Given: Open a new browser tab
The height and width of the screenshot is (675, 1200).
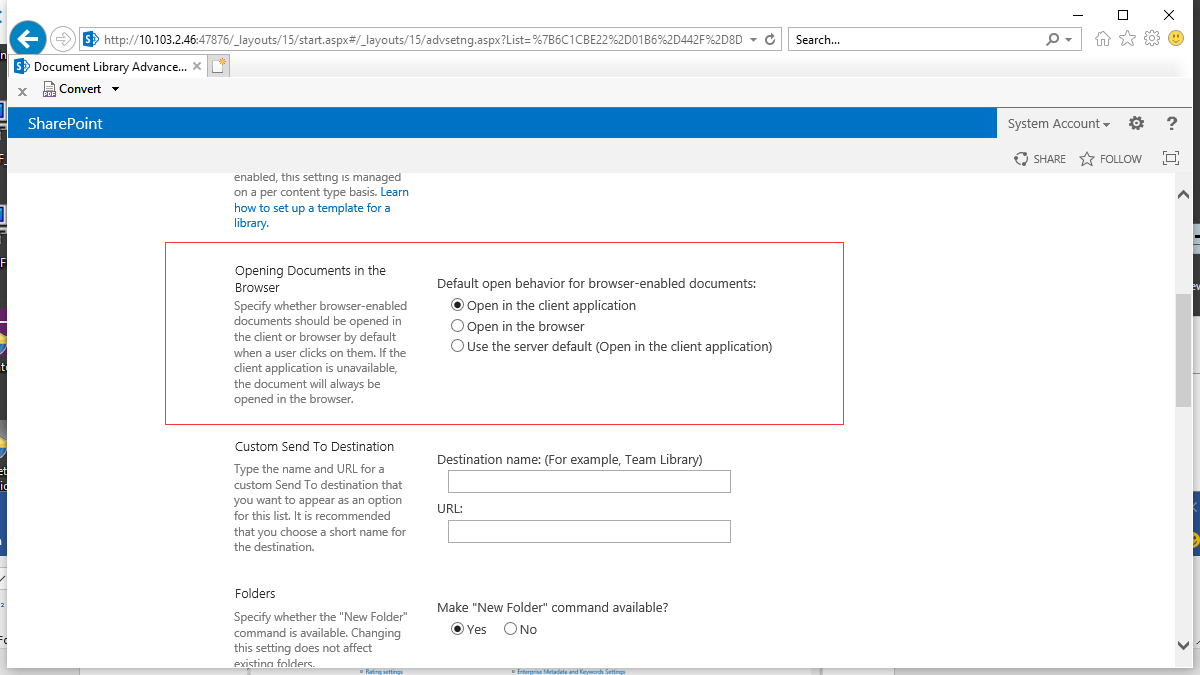Looking at the screenshot, I should [x=218, y=66].
